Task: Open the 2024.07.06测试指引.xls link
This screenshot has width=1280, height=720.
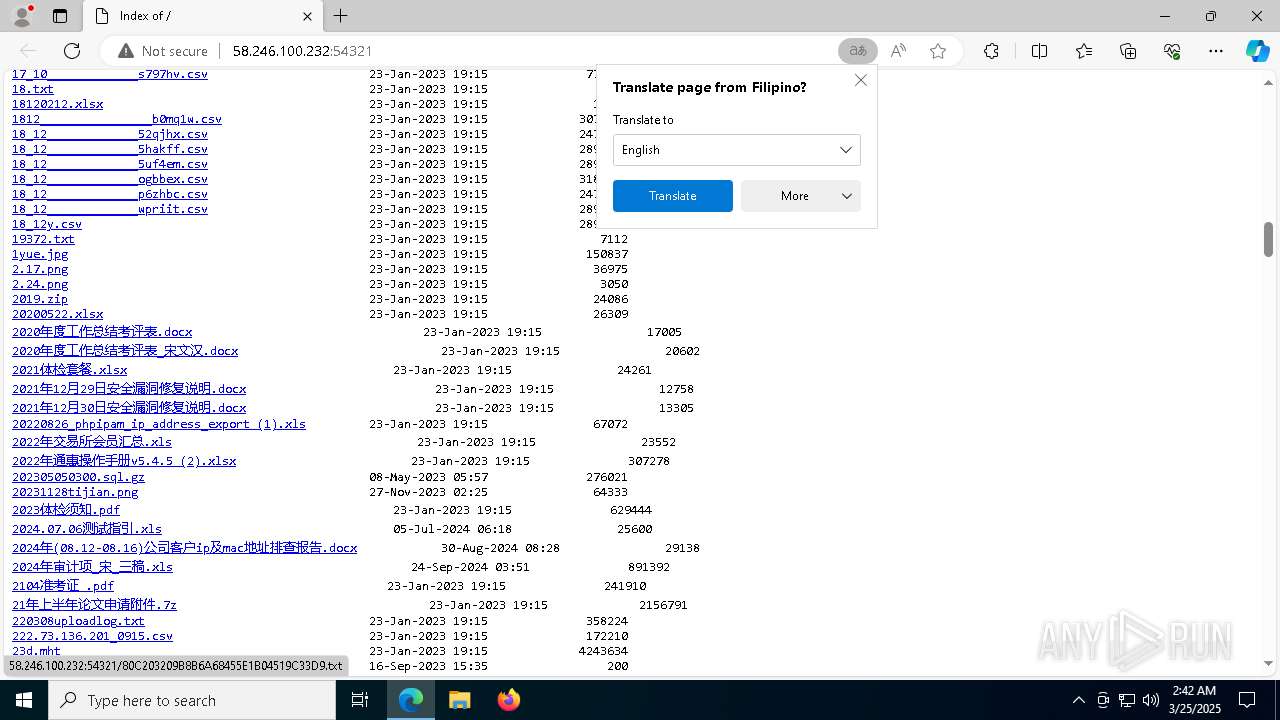Action: pos(87,529)
